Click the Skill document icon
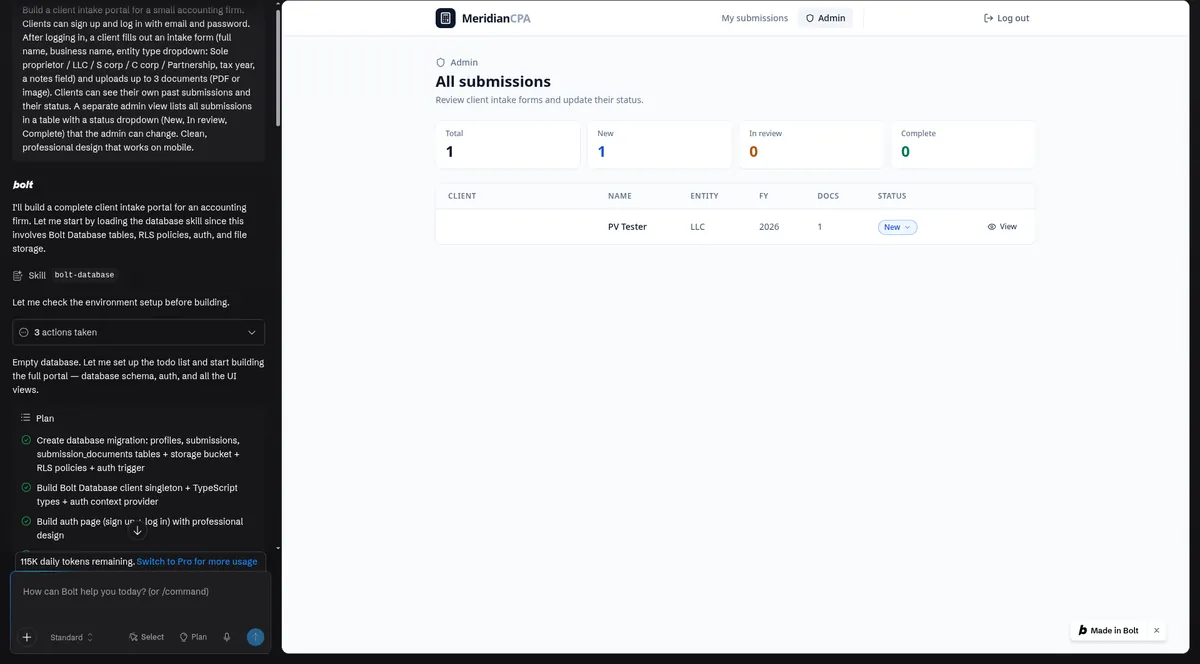This screenshot has height=664, width=1200. [x=18, y=275]
